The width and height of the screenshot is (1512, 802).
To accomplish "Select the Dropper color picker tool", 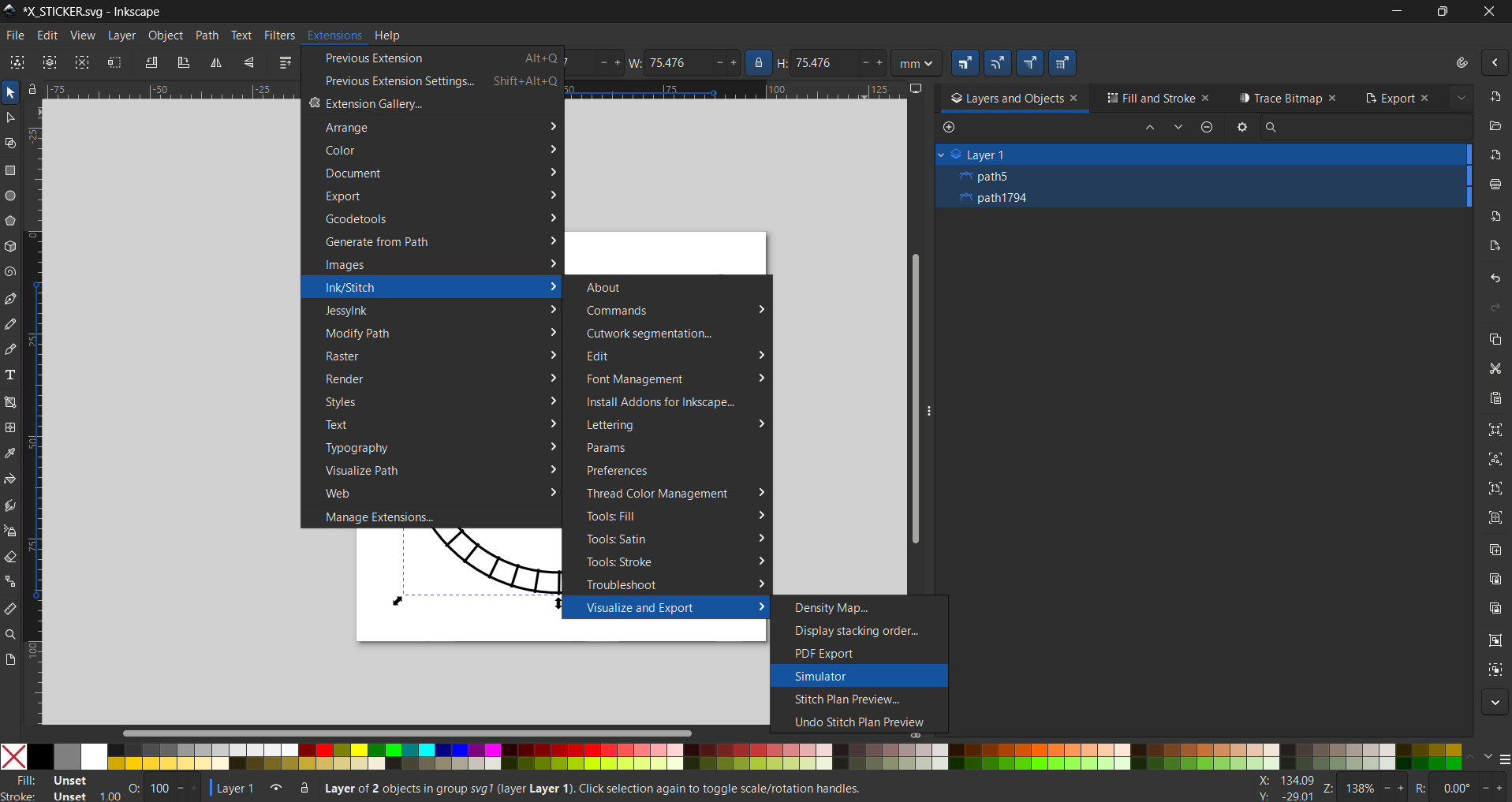I will 10,453.
